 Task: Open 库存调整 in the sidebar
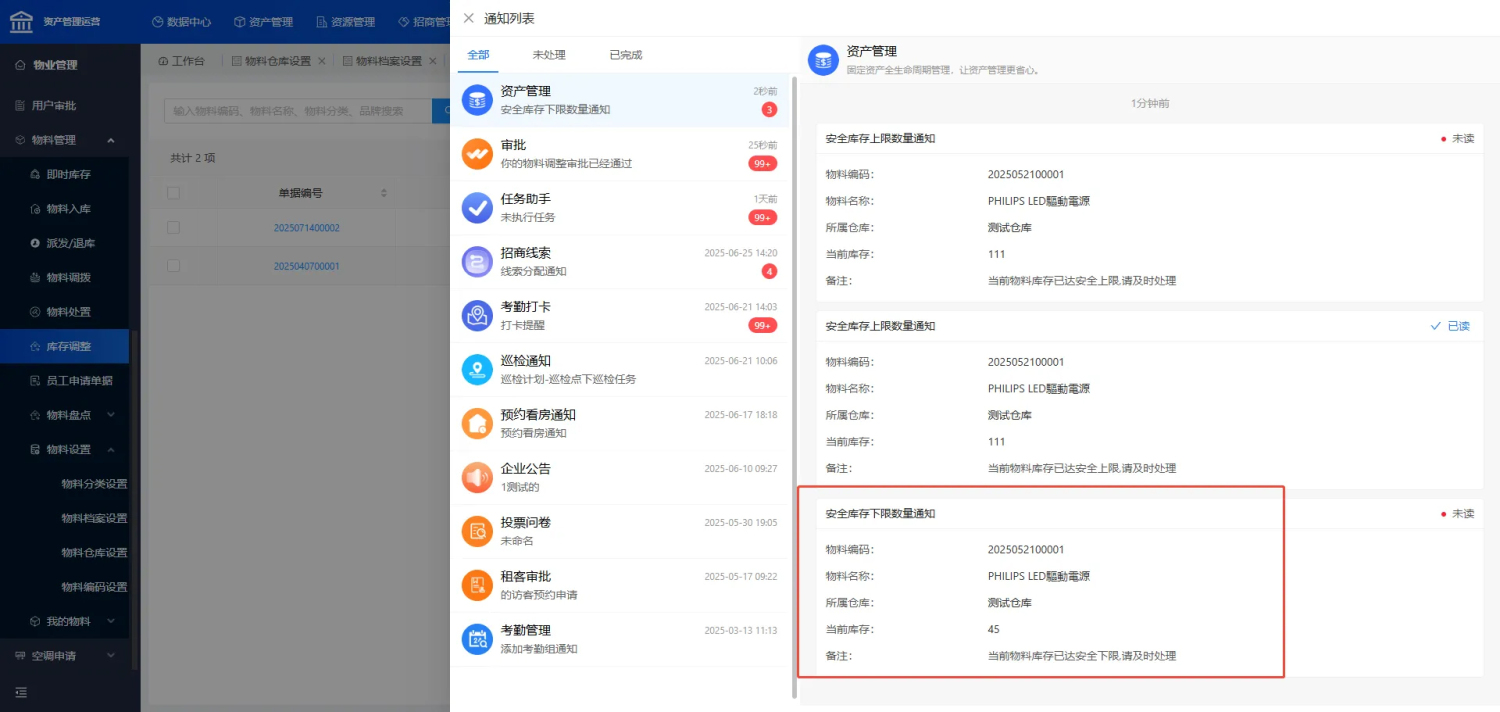click(x=64, y=346)
